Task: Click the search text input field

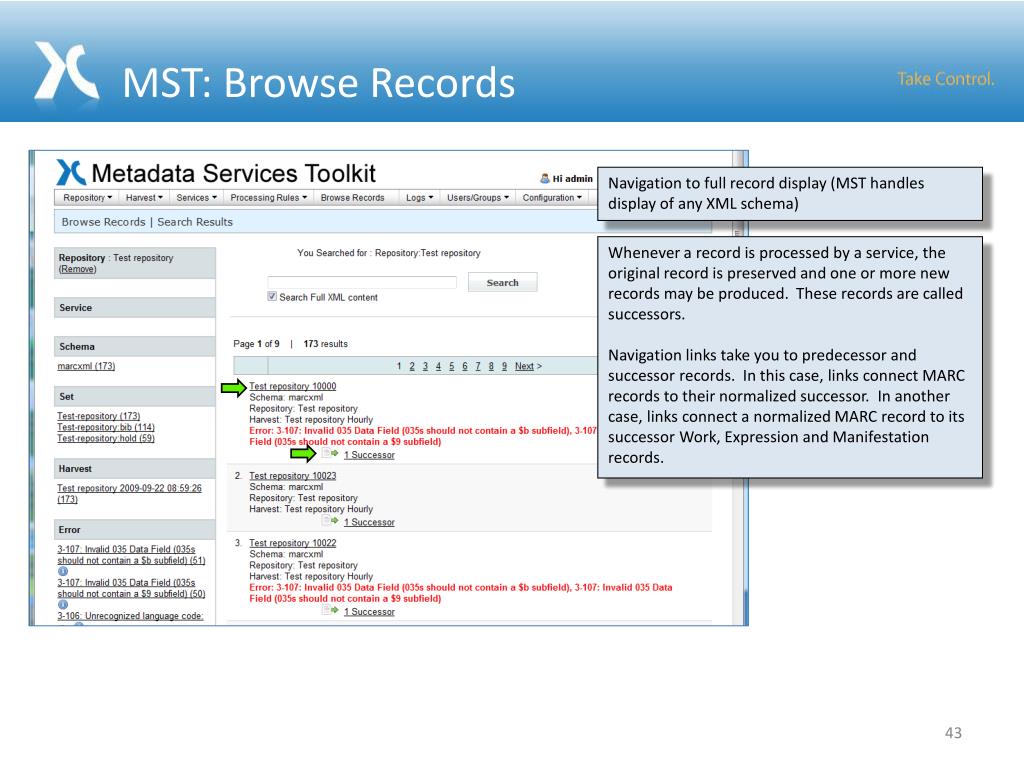Action: (x=362, y=282)
